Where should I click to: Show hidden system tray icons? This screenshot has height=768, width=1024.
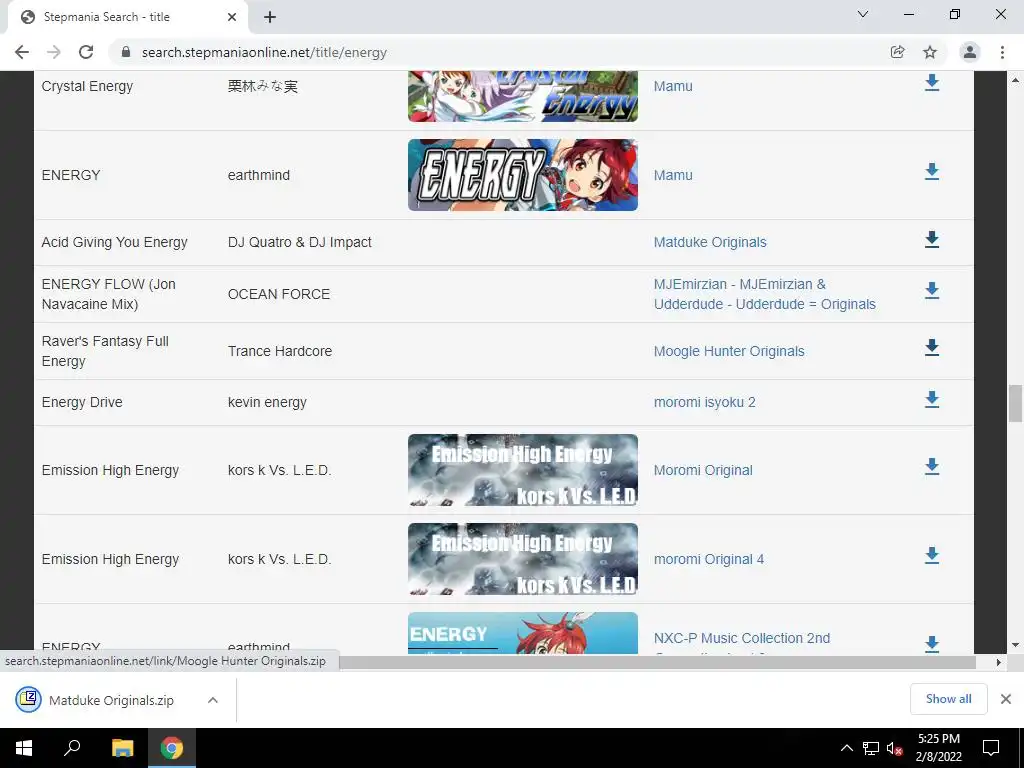pyautogui.click(x=846, y=748)
